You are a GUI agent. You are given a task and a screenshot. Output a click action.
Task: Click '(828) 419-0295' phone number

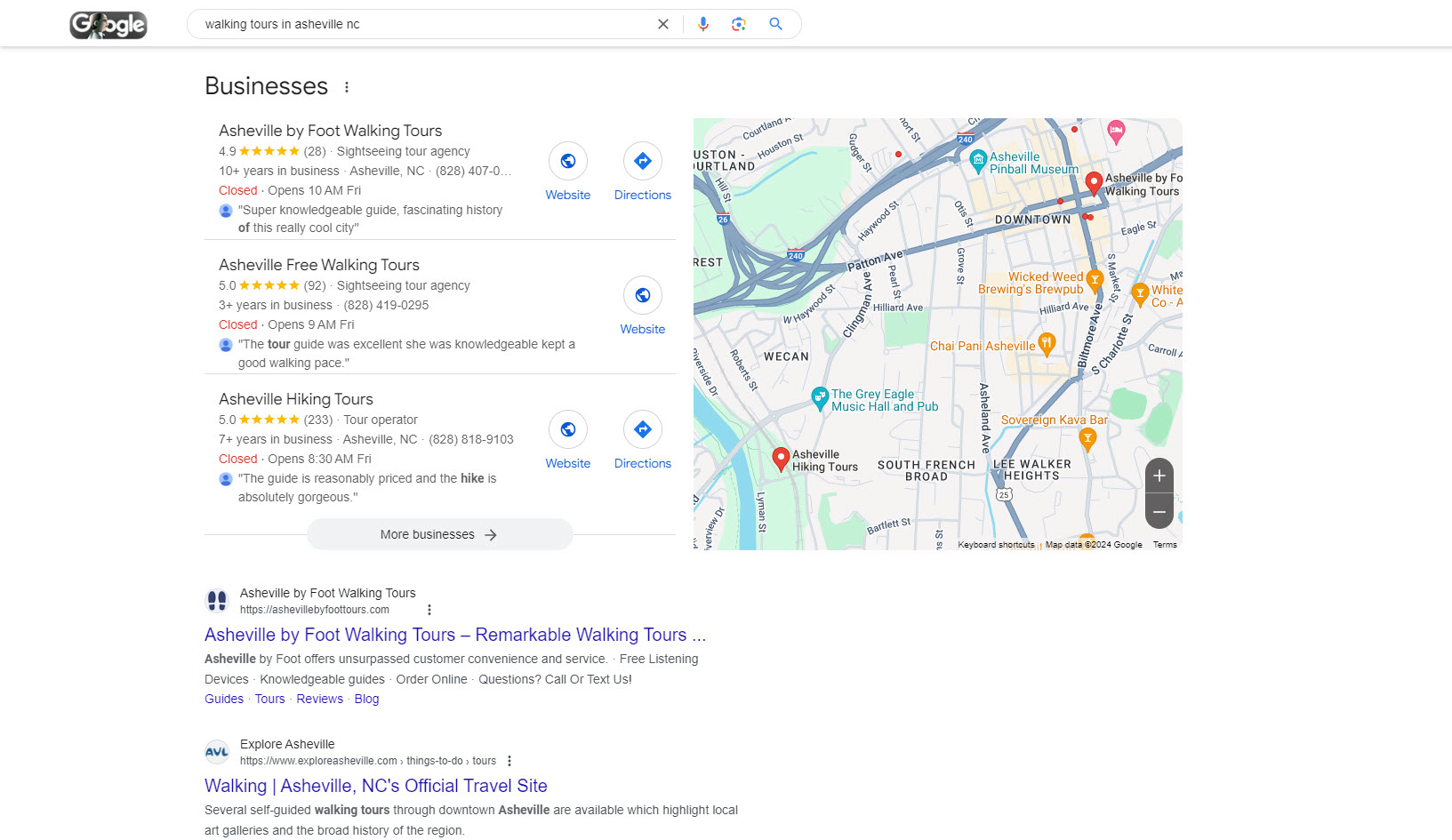(x=386, y=305)
